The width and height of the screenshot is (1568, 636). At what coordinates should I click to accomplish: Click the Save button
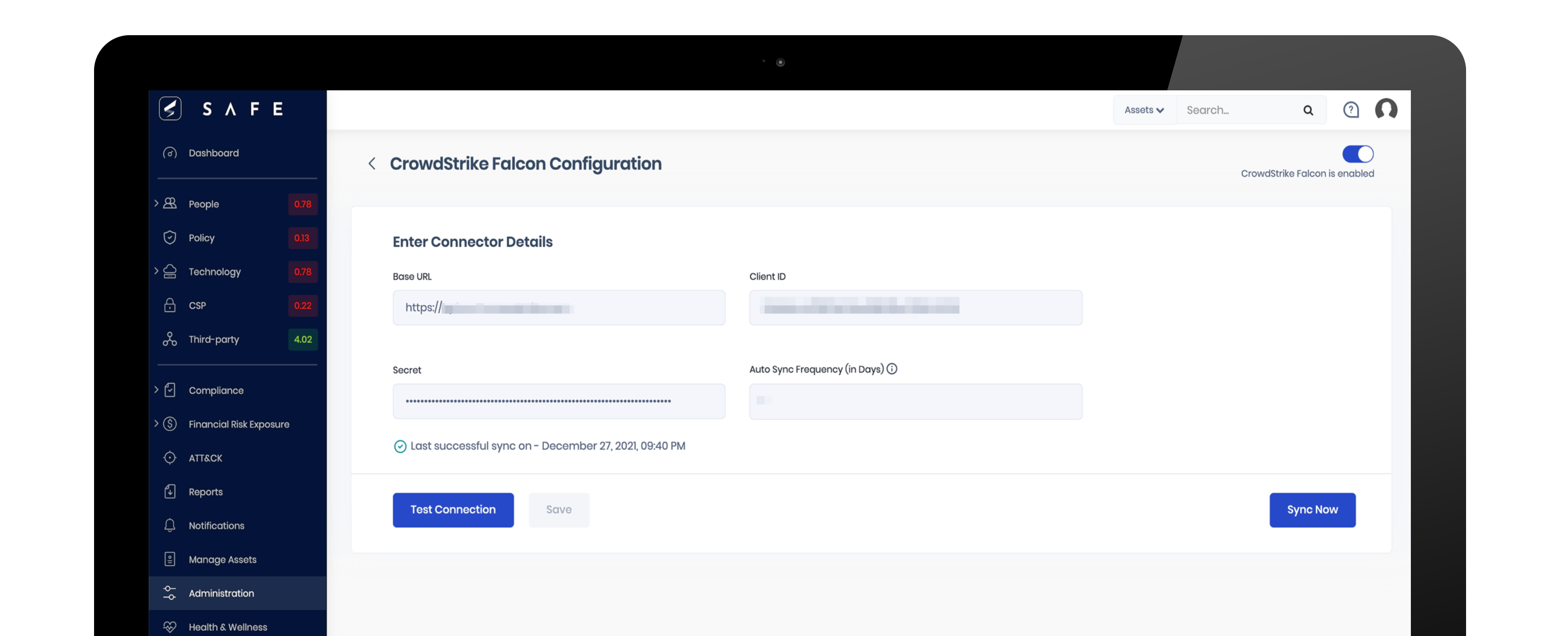(559, 509)
